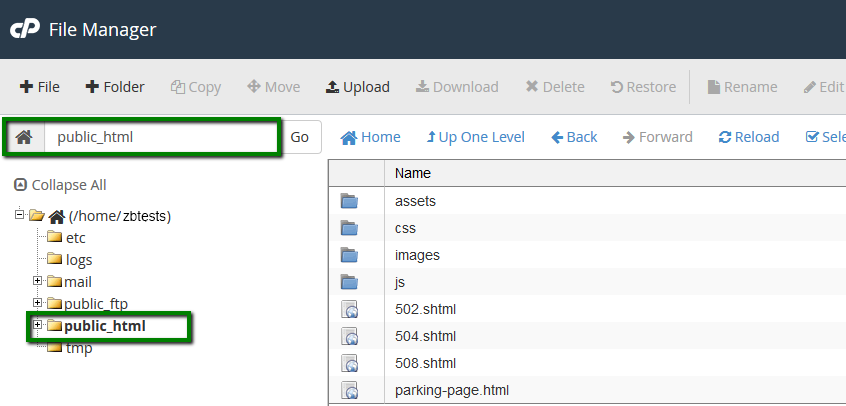Collapse the /home/zbtests root node

tap(19, 215)
